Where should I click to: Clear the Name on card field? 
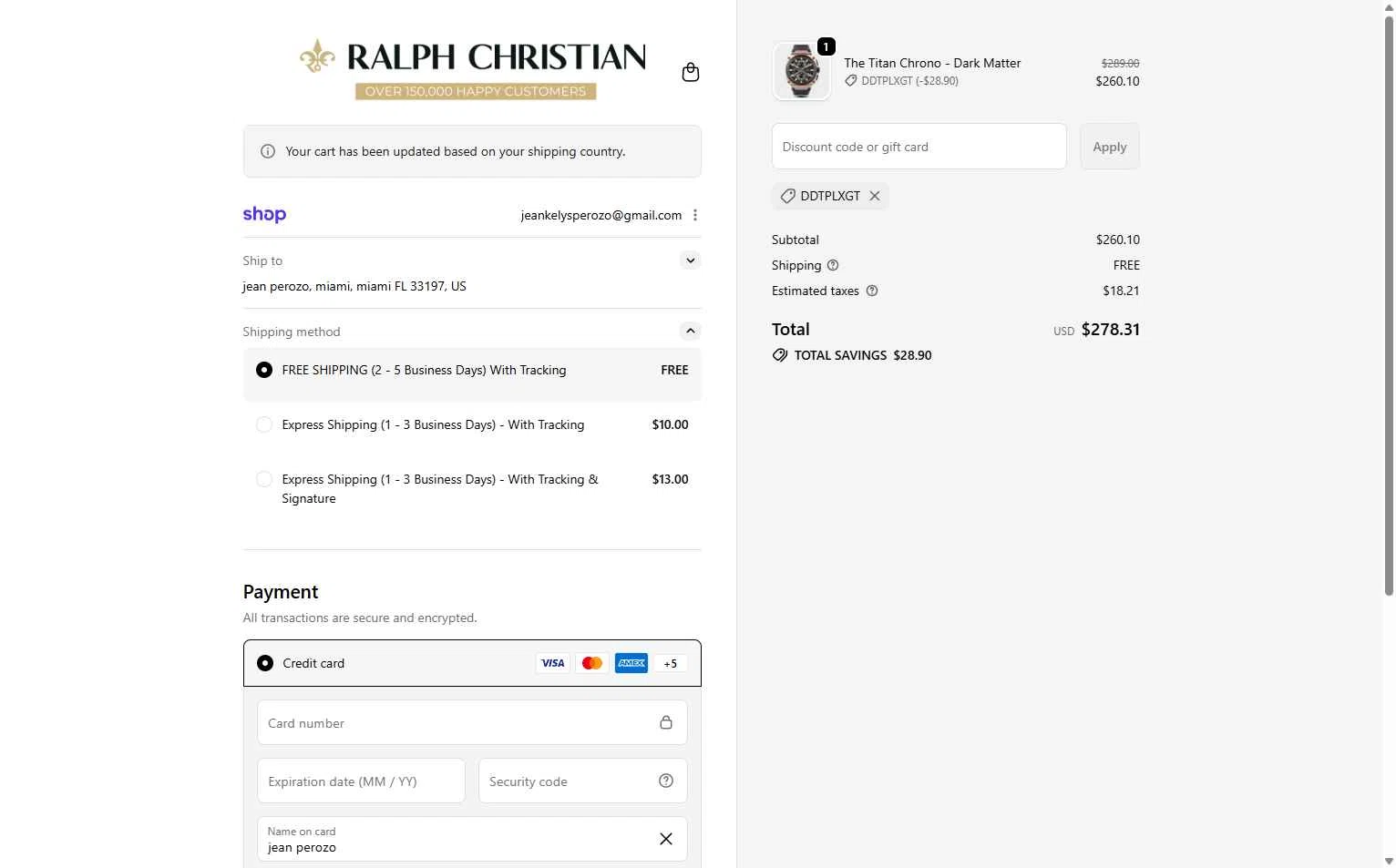[x=666, y=839]
